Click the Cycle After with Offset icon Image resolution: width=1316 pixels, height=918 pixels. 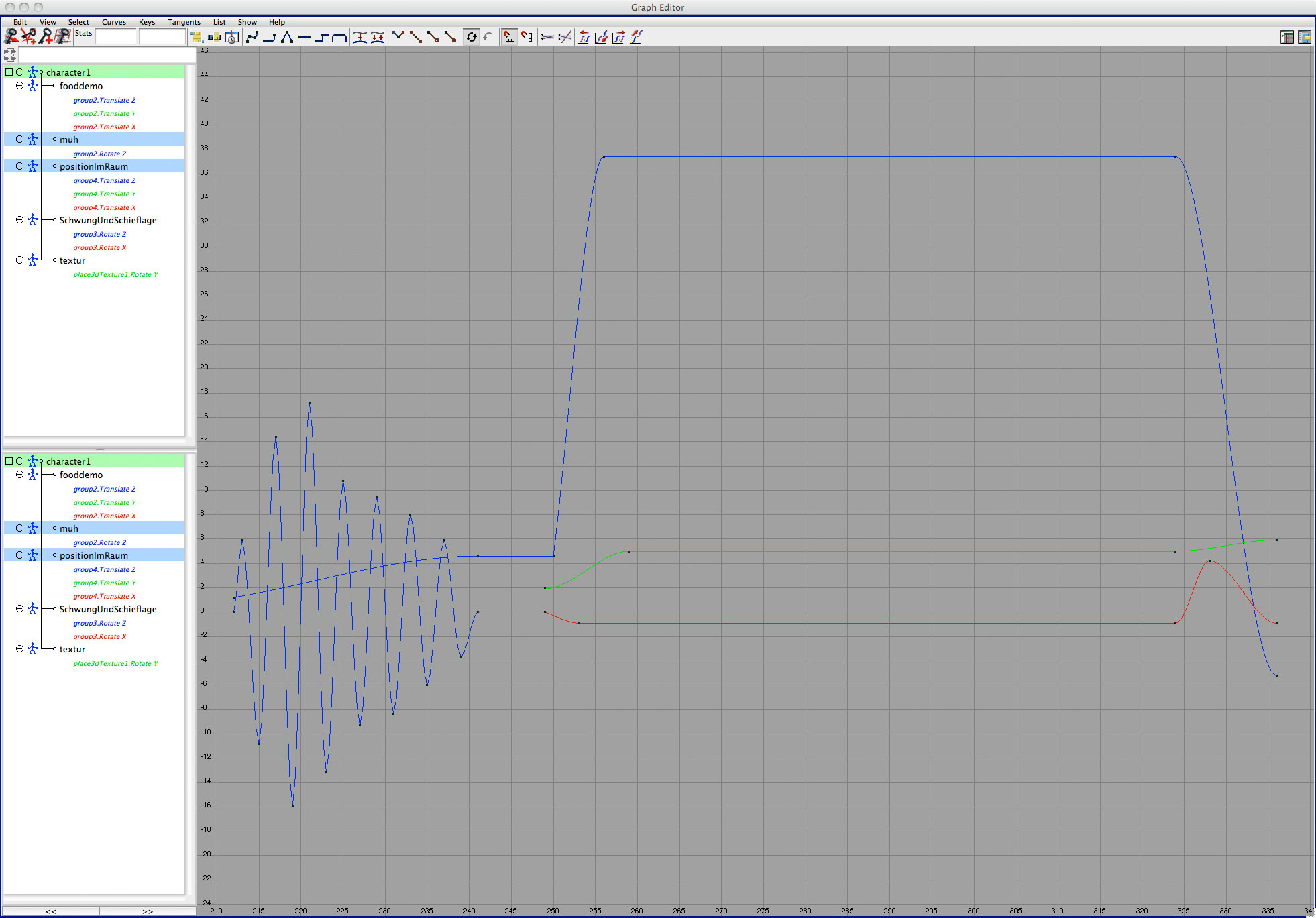coord(636,38)
